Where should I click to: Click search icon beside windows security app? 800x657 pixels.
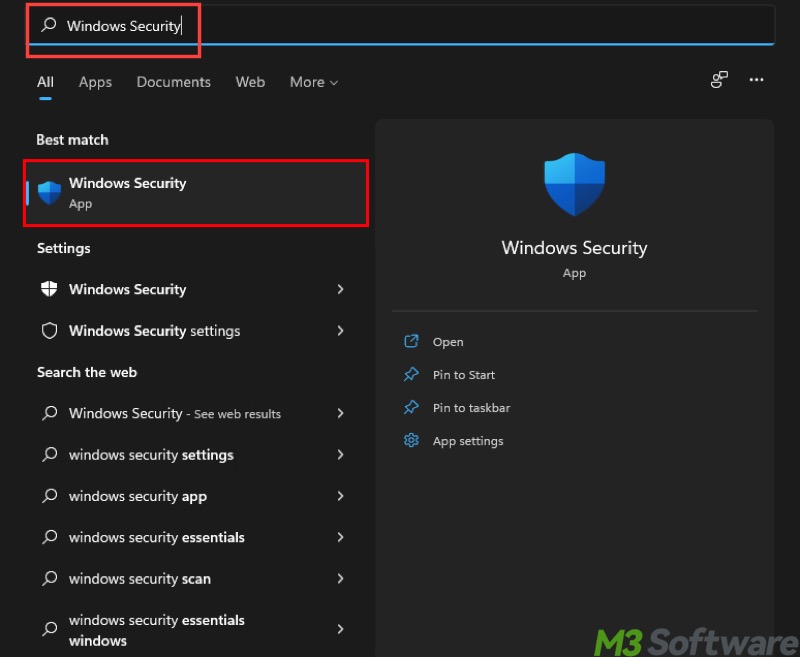point(49,495)
